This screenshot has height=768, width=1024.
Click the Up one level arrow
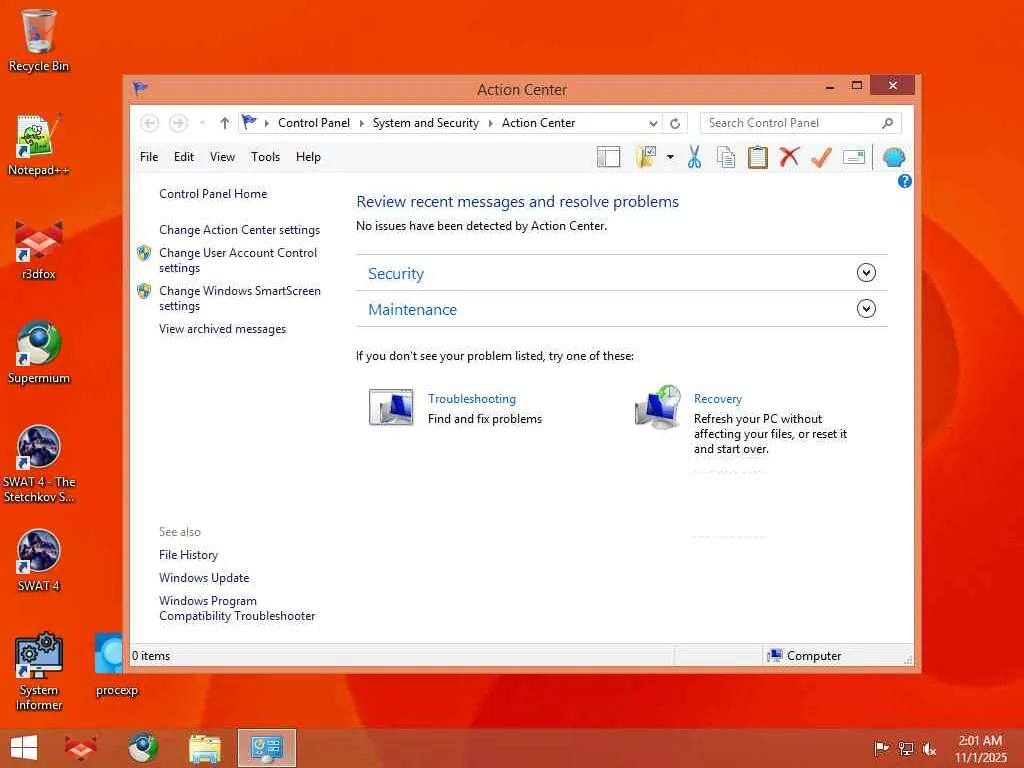click(x=225, y=123)
